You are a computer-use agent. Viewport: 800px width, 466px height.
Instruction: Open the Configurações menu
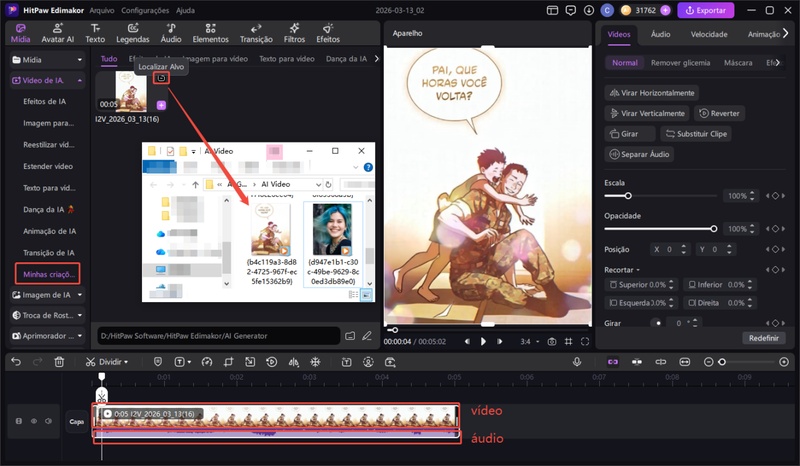click(145, 10)
